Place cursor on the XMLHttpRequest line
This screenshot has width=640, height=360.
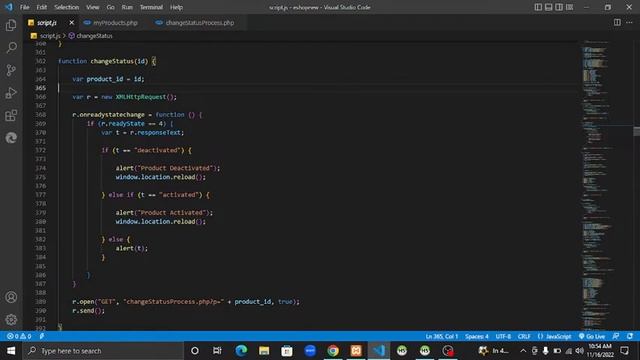click(124, 97)
